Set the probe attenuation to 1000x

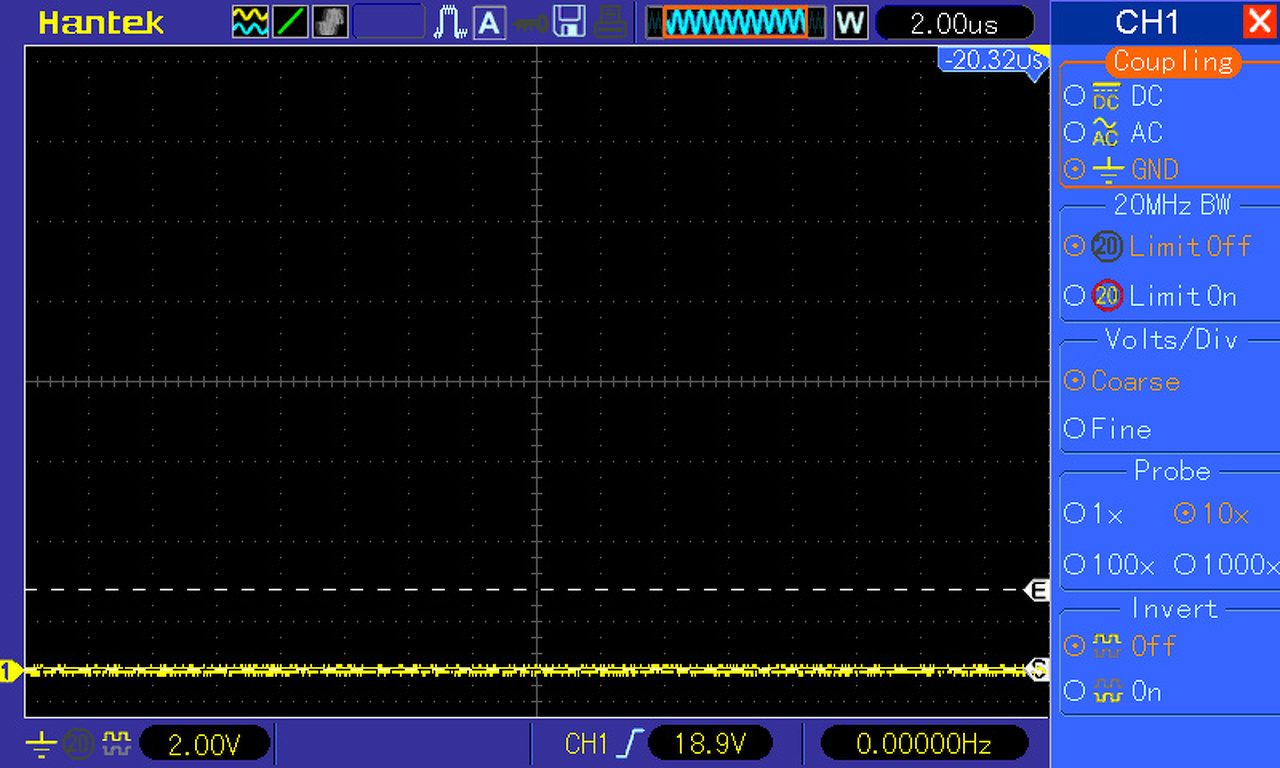[x=1226, y=565]
